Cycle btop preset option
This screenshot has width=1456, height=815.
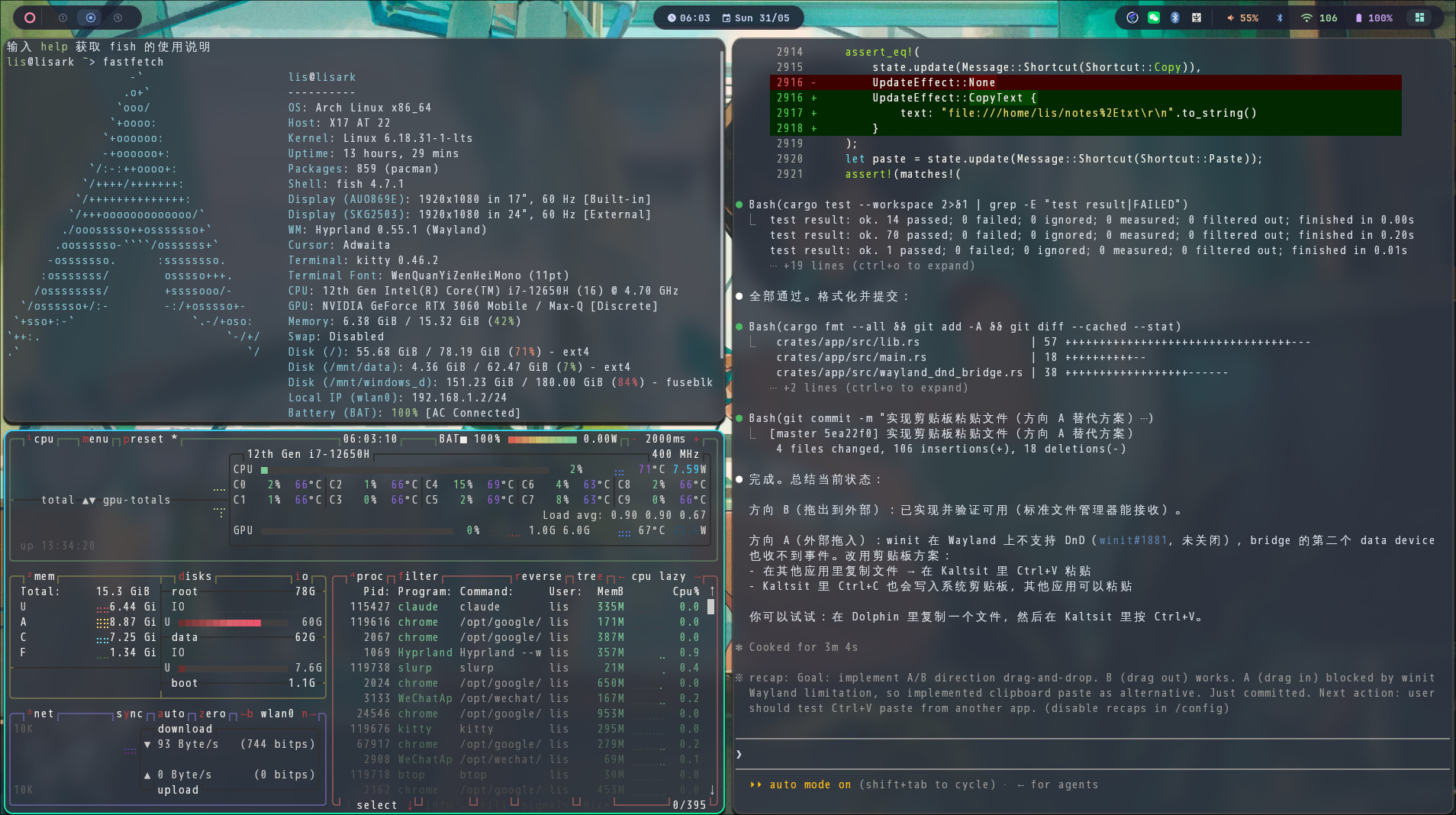pos(150,439)
